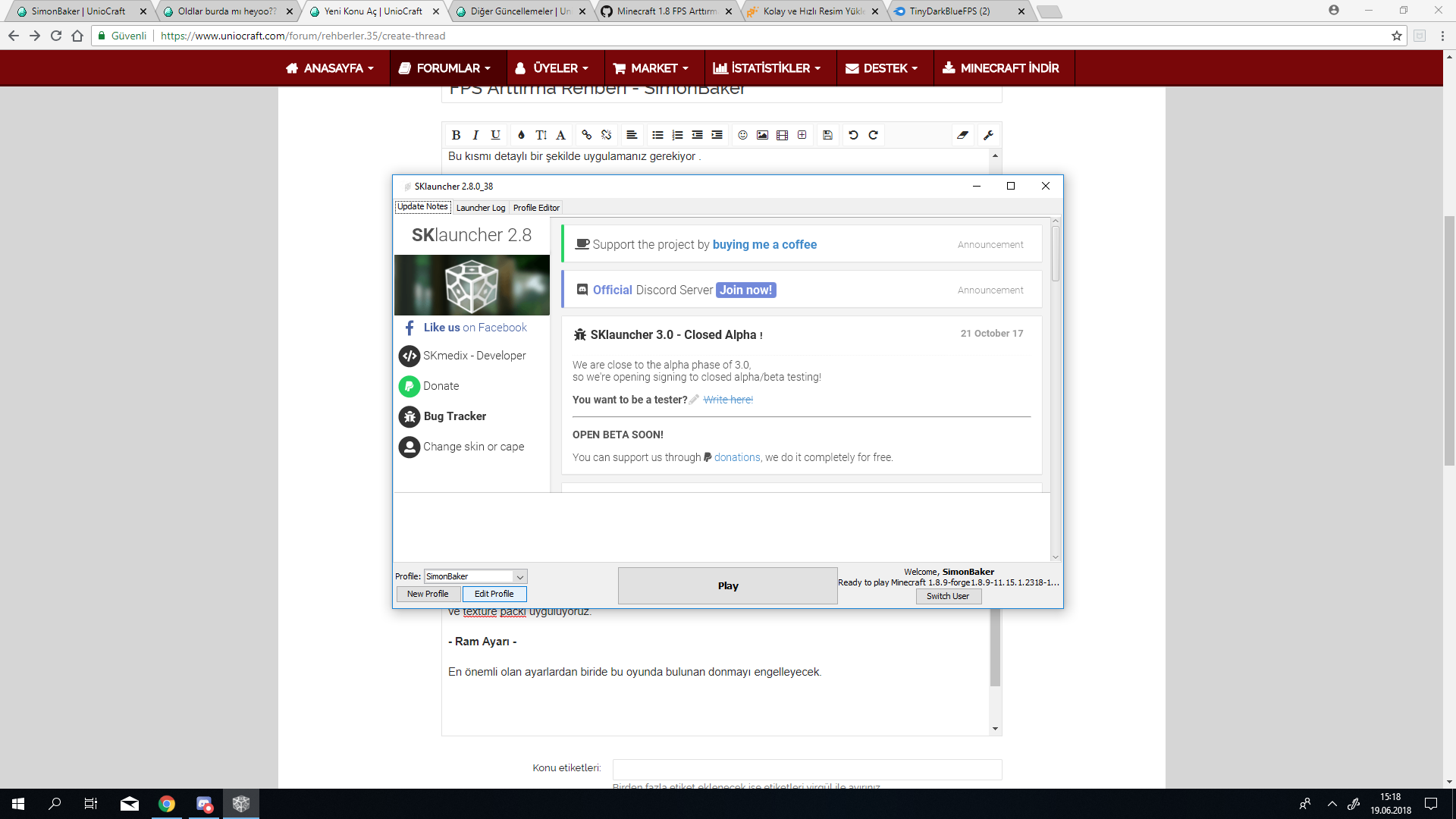Open the Chrome icon on the taskbar
Viewport: 1456px width, 819px height.
coord(167,804)
